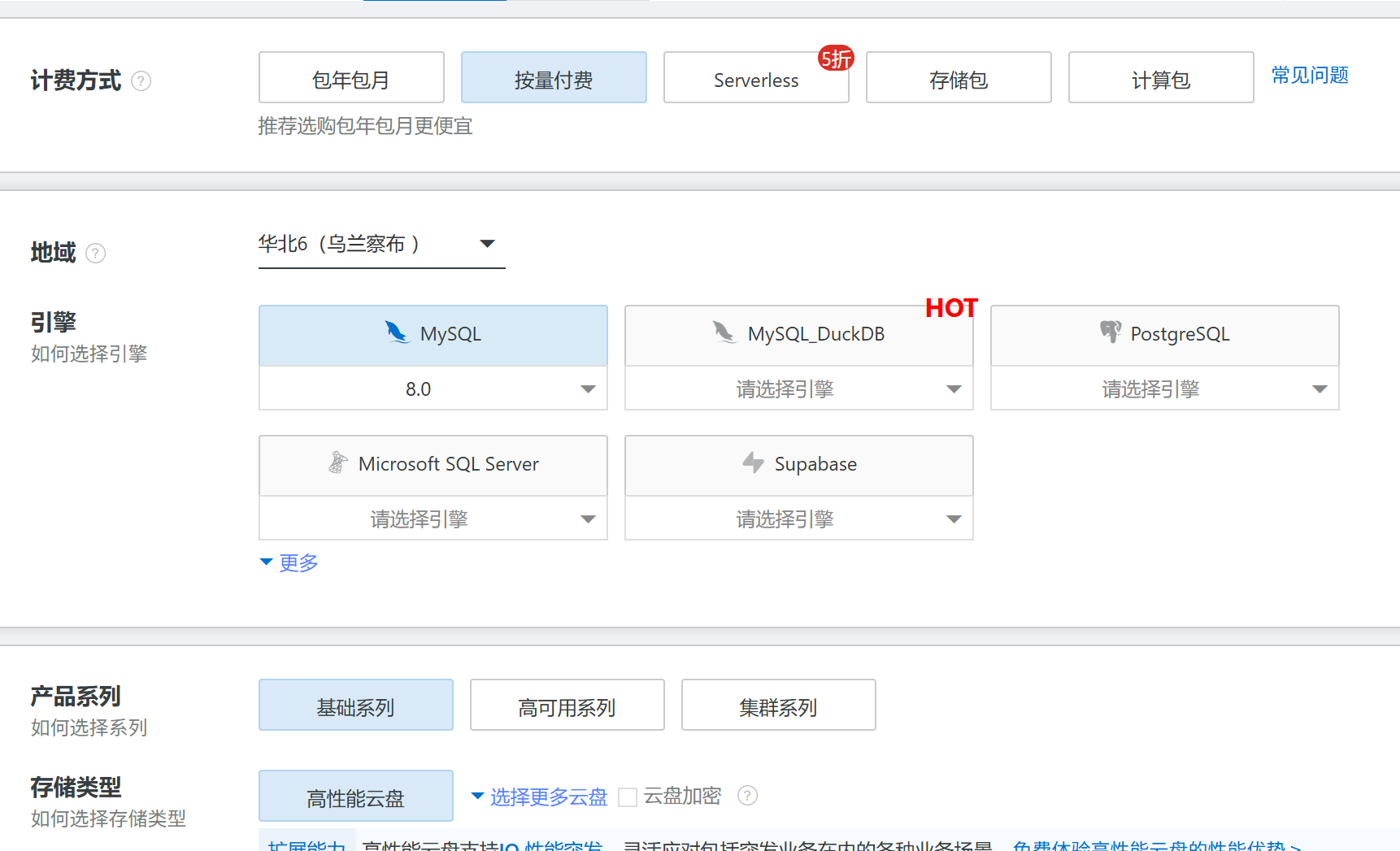Choose Serverless billing option
The height and width of the screenshot is (851, 1400).
coord(756,78)
